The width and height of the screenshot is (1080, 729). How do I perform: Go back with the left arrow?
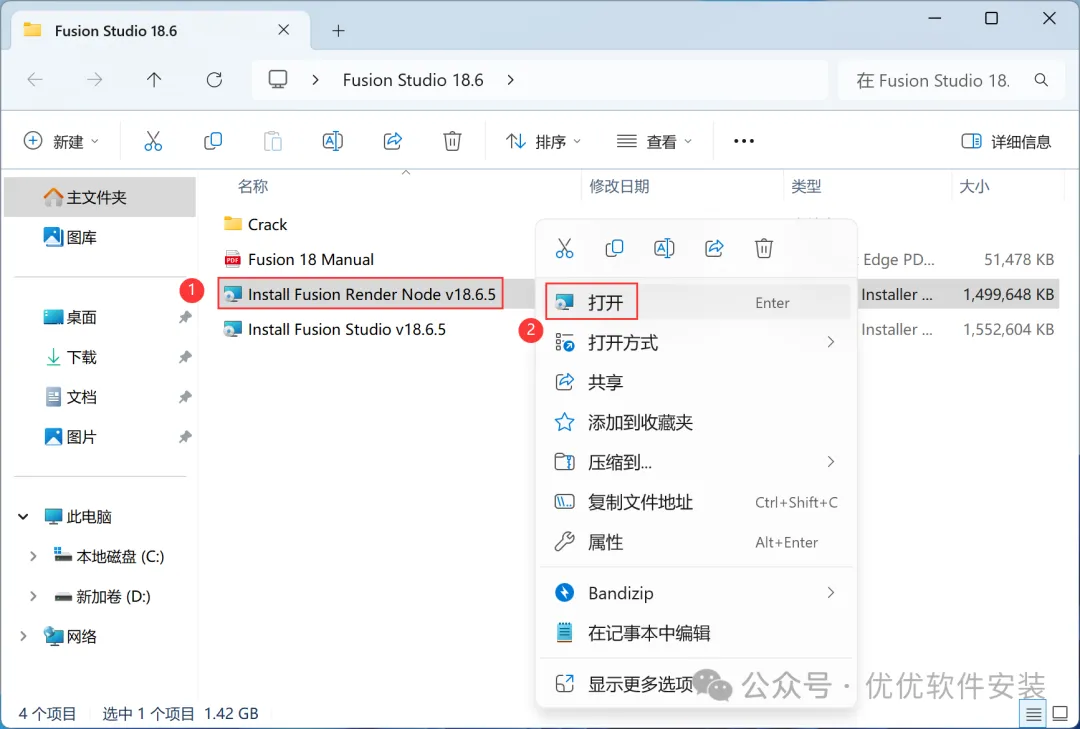35,80
